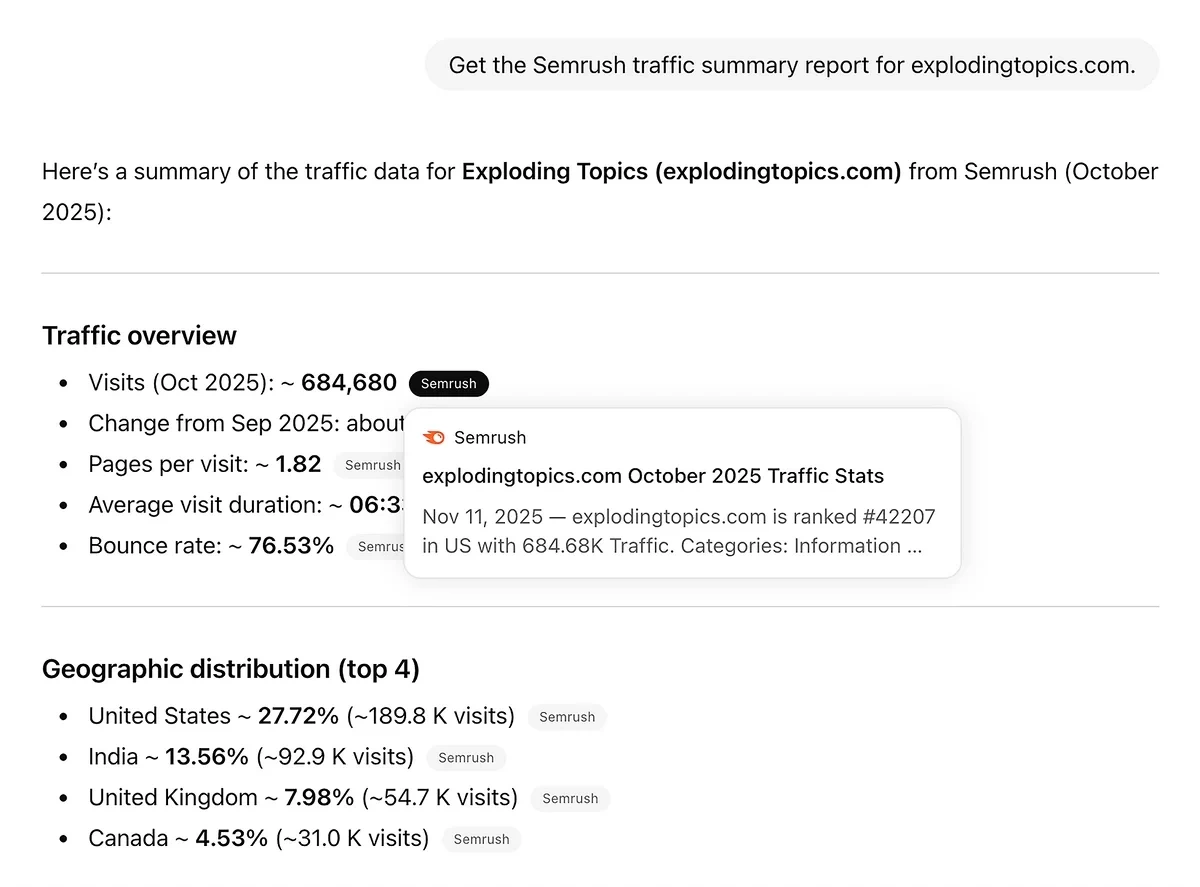Click the 76.53% bounce rate value

[x=295, y=545]
